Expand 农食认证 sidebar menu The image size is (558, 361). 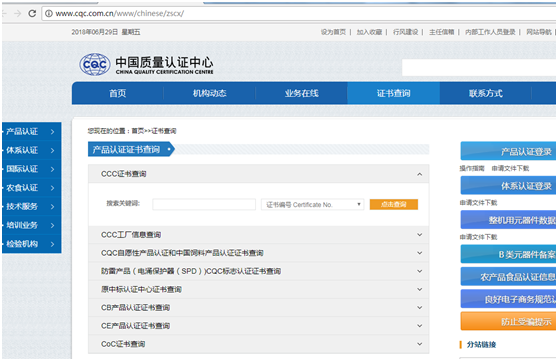pos(31,188)
